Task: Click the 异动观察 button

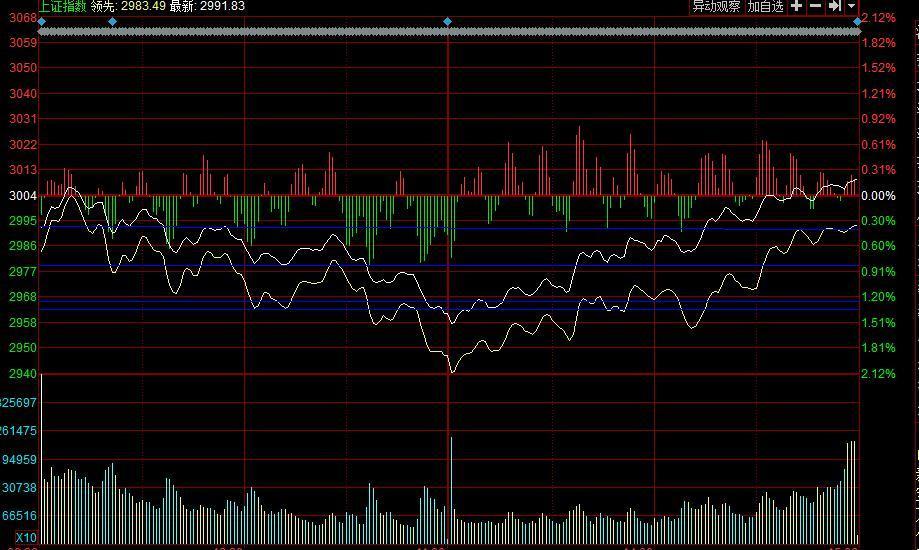Action: pos(717,6)
